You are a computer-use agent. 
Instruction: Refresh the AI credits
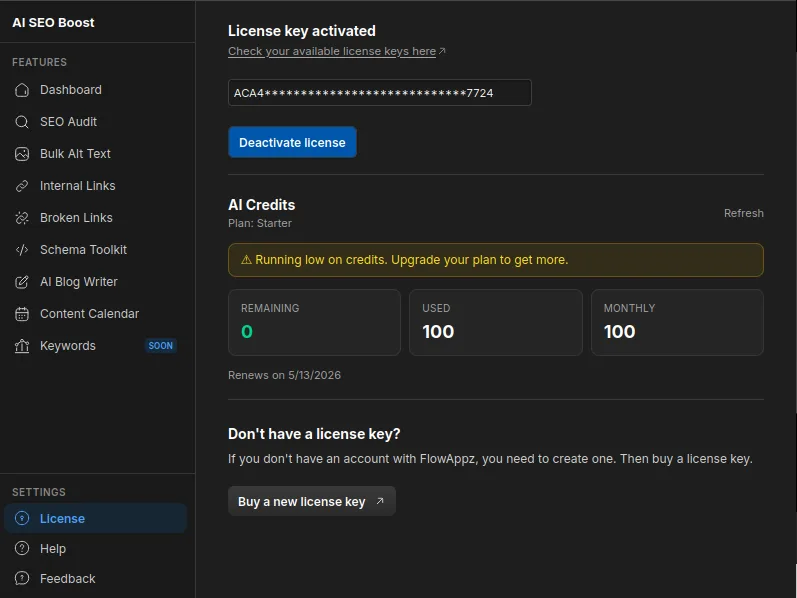pos(744,213)
